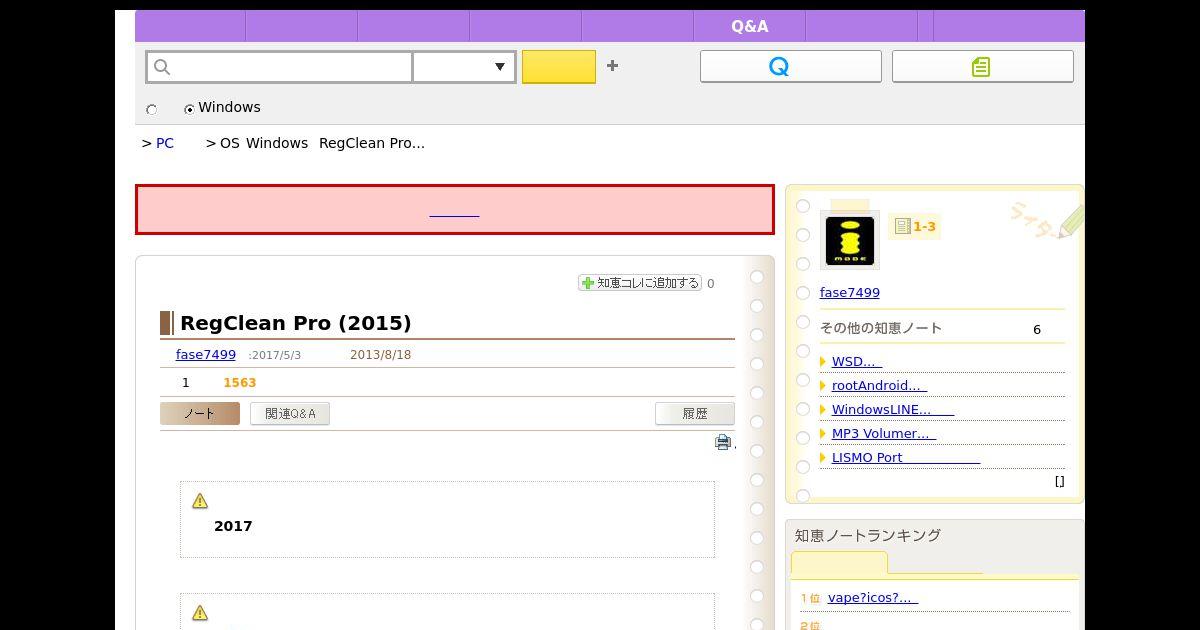The width and height of the screenshot is (1200, 630).
Task: Click the arrow bullet beside rootAndroid link
Action: point(823,386)
